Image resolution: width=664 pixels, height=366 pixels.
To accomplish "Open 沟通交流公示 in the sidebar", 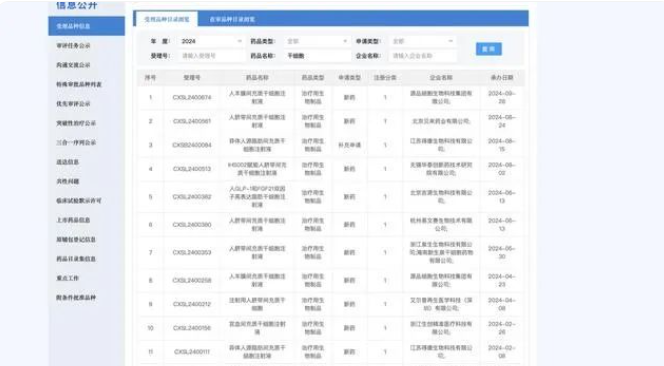I will tap(73, 65).
